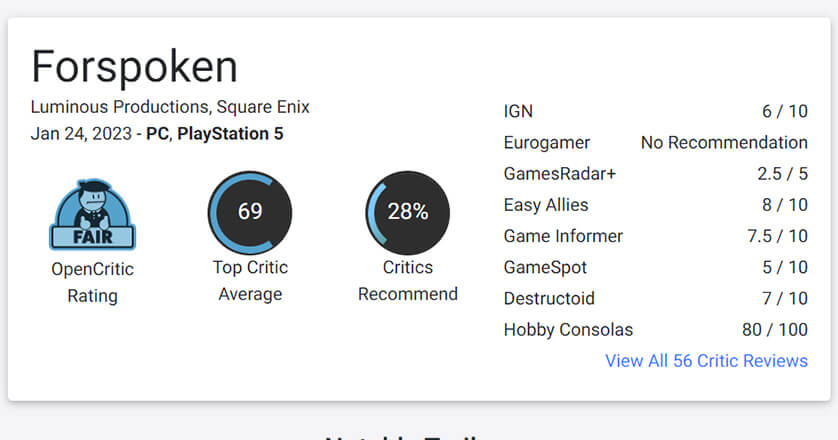The image size is (838, 440).
Task: Open the Eurogamer review entry
Action: (655, 142)
